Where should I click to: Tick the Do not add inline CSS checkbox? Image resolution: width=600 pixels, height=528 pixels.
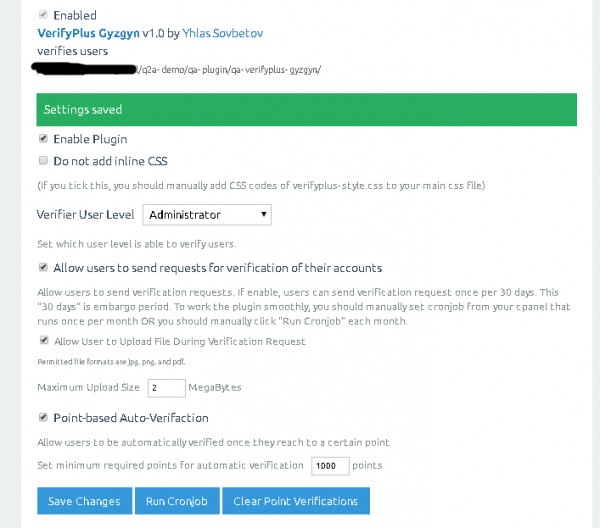(x=42, y=160)
